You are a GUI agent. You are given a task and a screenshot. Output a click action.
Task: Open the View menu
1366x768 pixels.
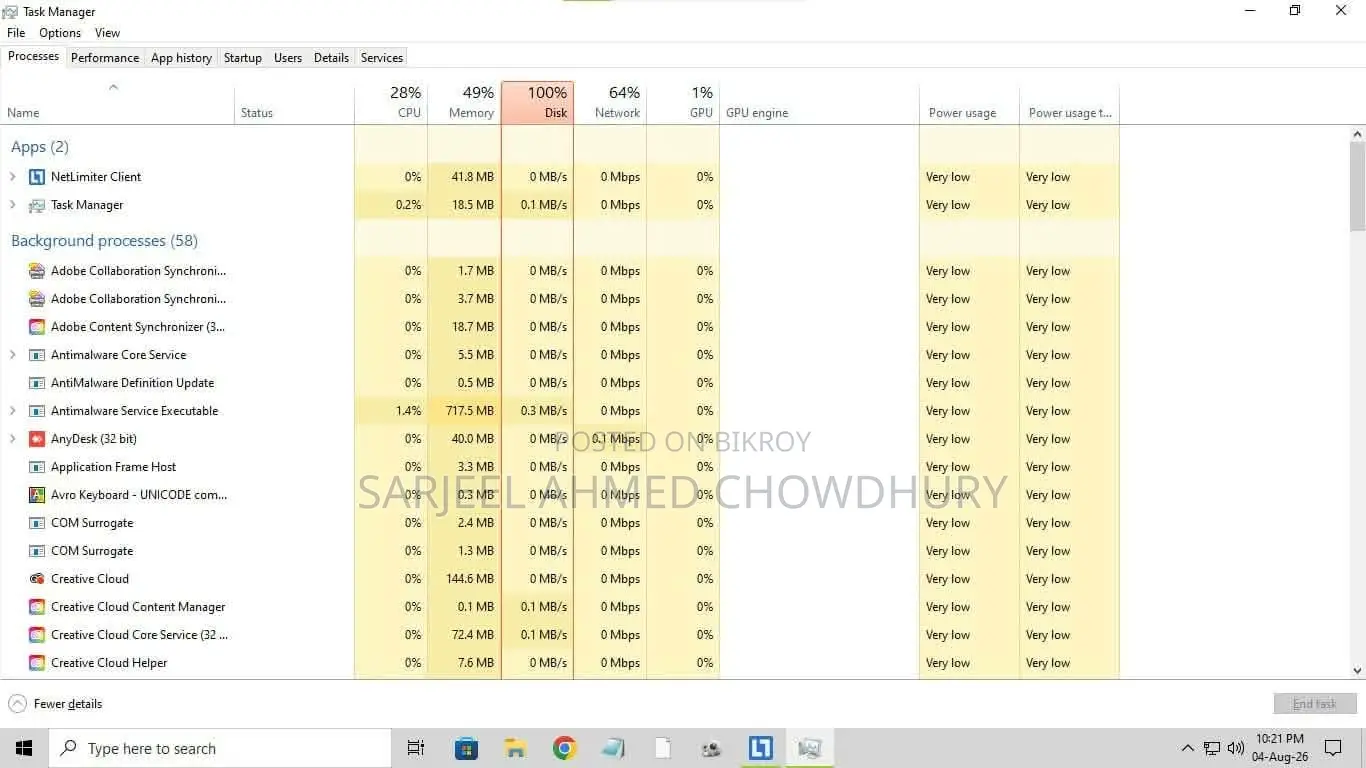pos(108,33)
